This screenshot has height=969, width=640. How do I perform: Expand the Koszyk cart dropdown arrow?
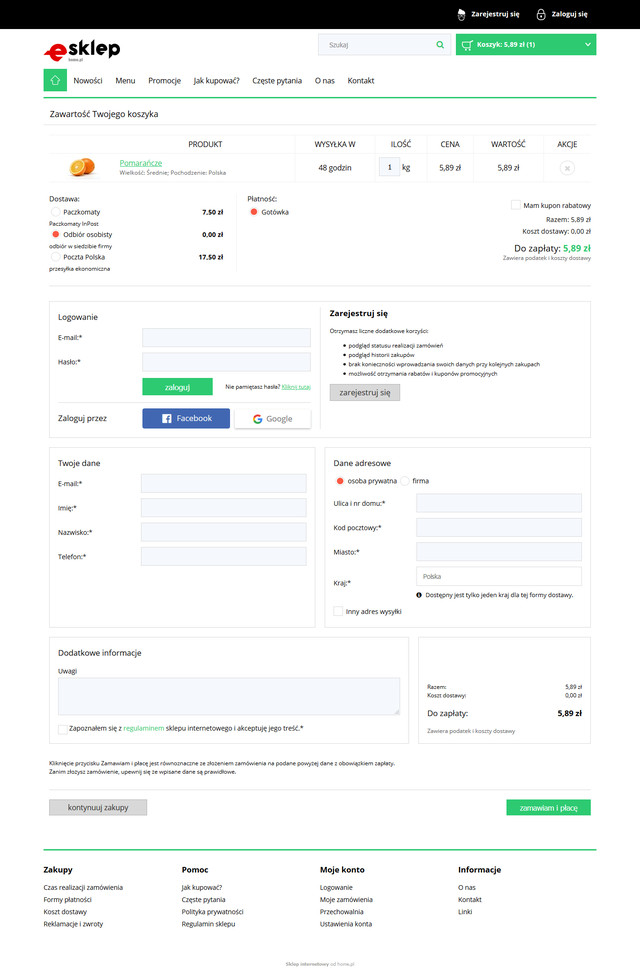(x=585, y=45)
